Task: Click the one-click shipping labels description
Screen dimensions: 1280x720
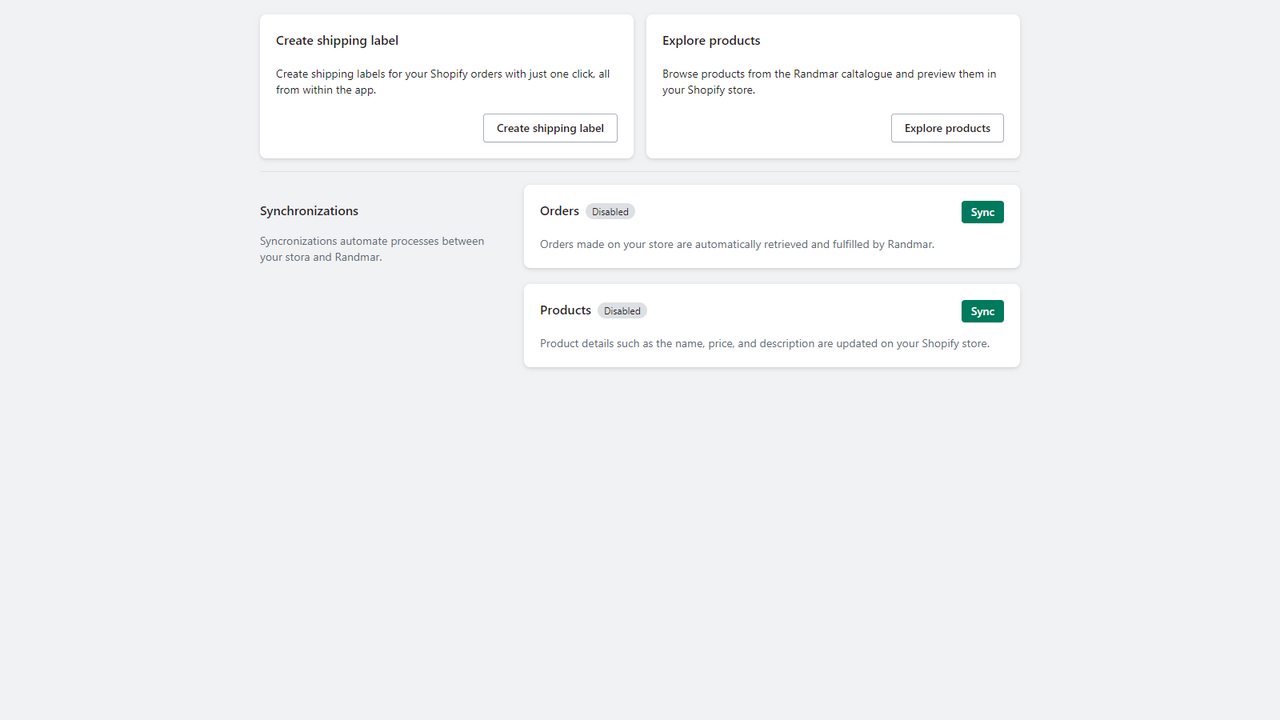Action: pyautogui.click(x=443, y=82)
